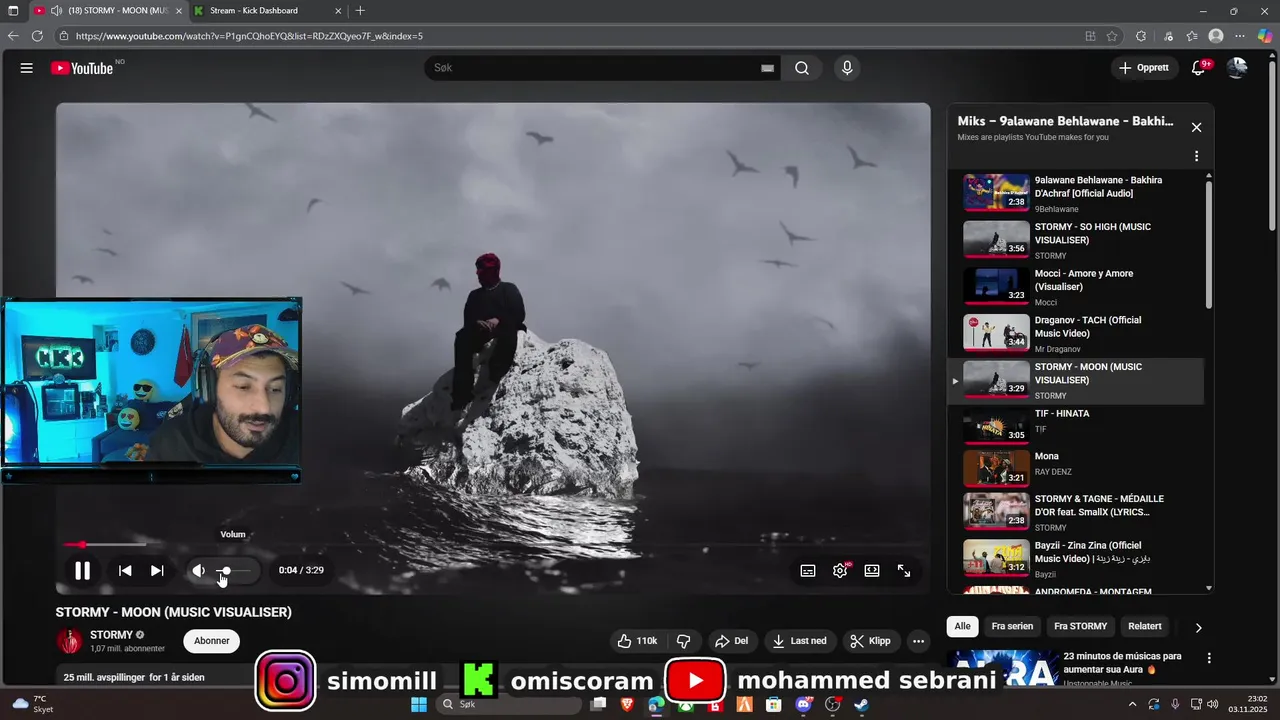Switch to Stream - Kick Dashboard tab
The image size is (1280, 720).
[268, 11]
